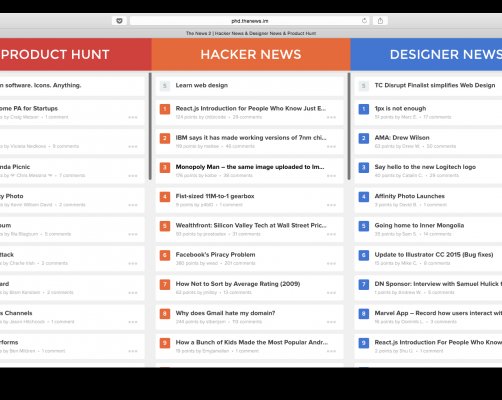The width and height of the screenshot is (502, 400).
Task: Focus the address bar showing phd.thenews.im
Action: pyautogui.click(x=250, y=21)
